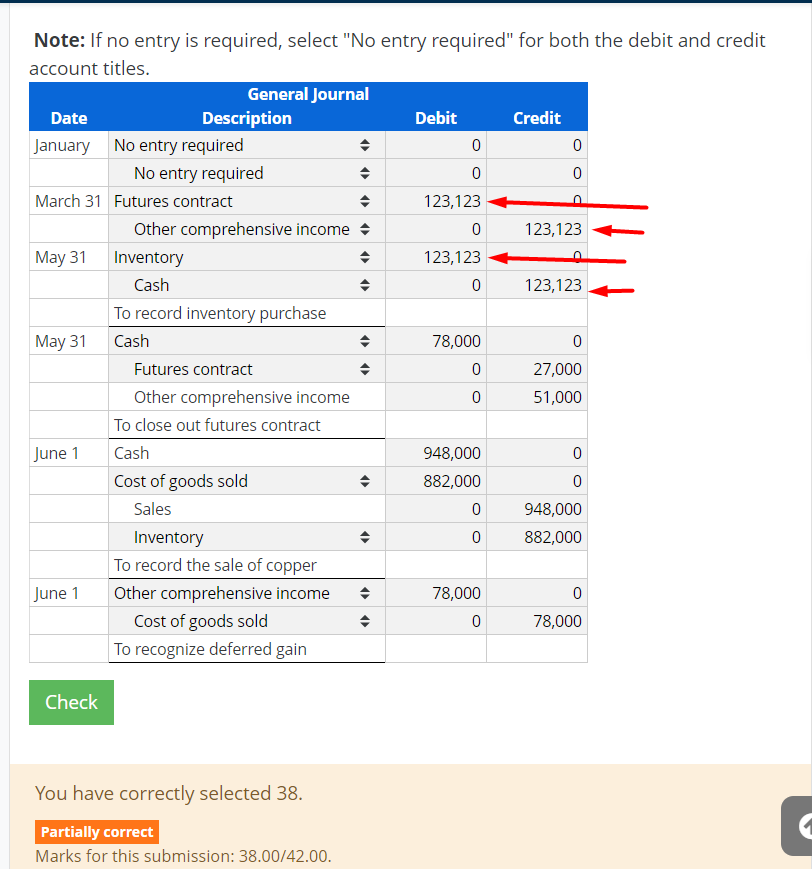Edit Futures contract credit 27,000 field
Image resolution: width=812 pixels, height=869 pixels.
pyautogui.click(x=537, y=369)
